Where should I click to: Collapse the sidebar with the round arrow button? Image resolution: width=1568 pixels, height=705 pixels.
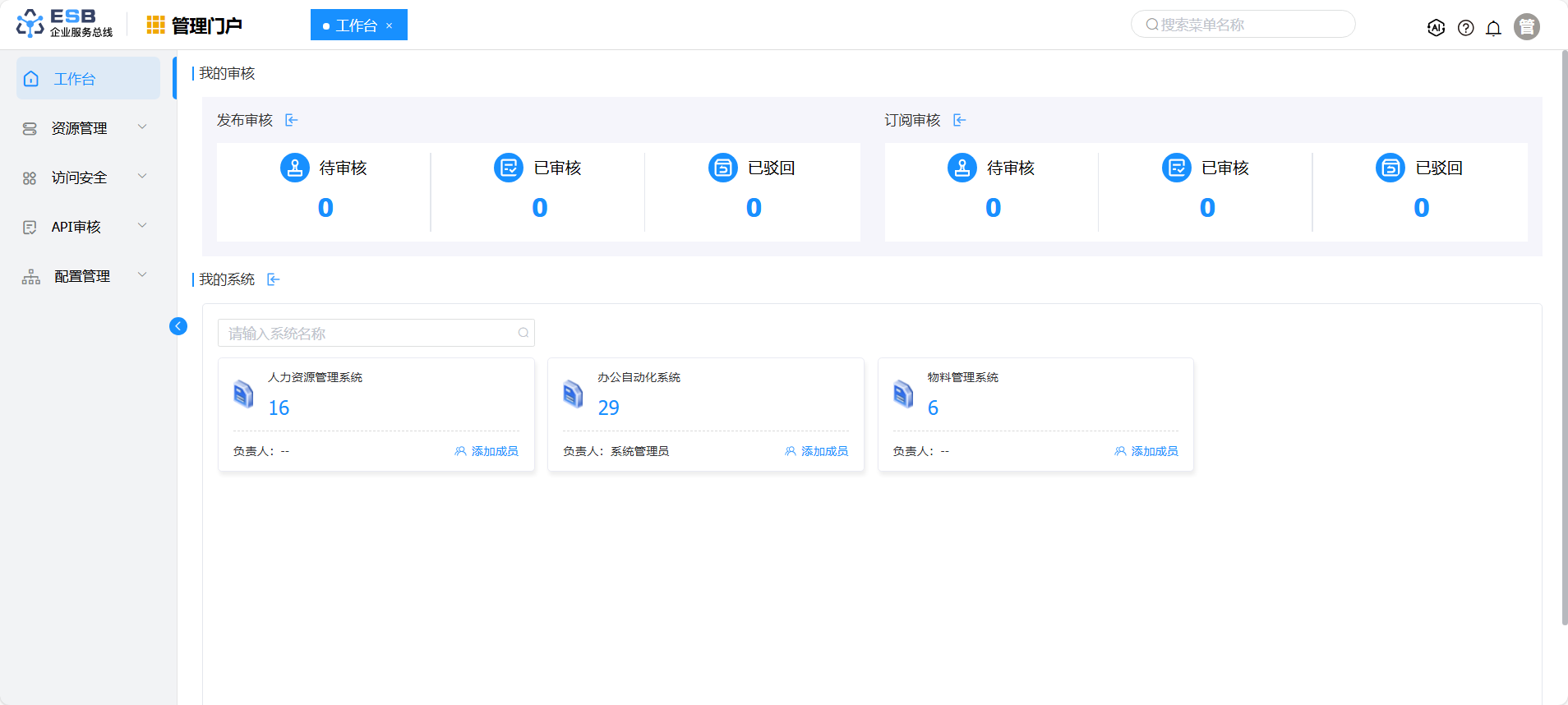coord(178,326)
